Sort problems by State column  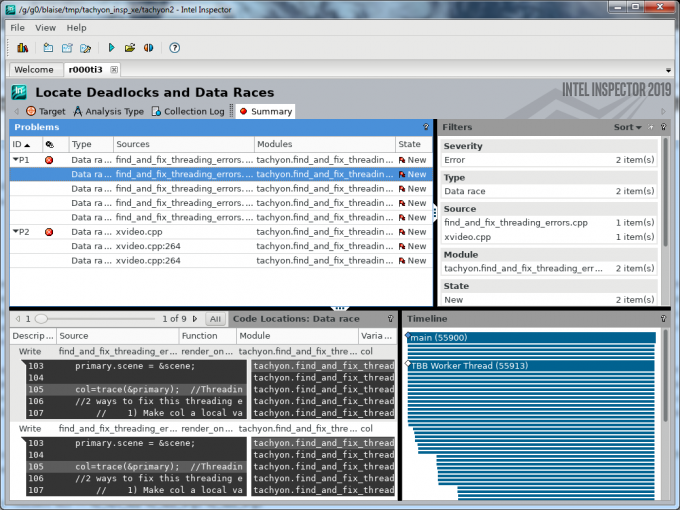point(414,144)
